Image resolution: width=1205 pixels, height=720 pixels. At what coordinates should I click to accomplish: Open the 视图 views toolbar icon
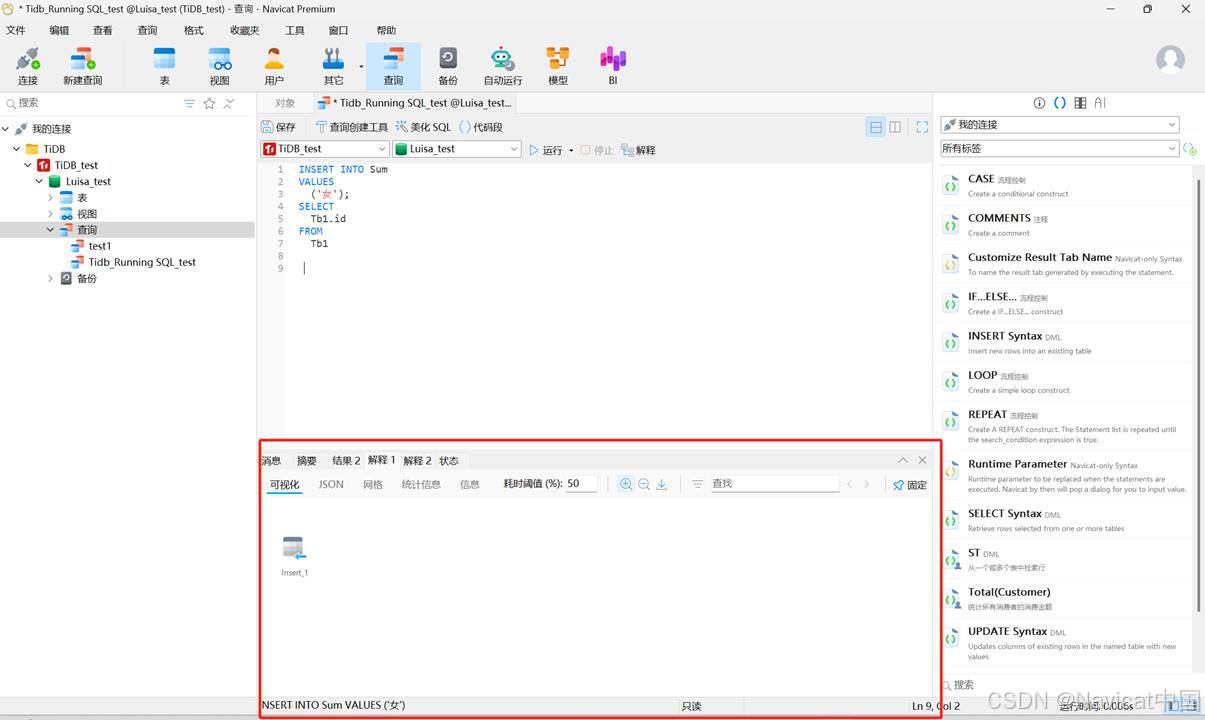point(220,66)
